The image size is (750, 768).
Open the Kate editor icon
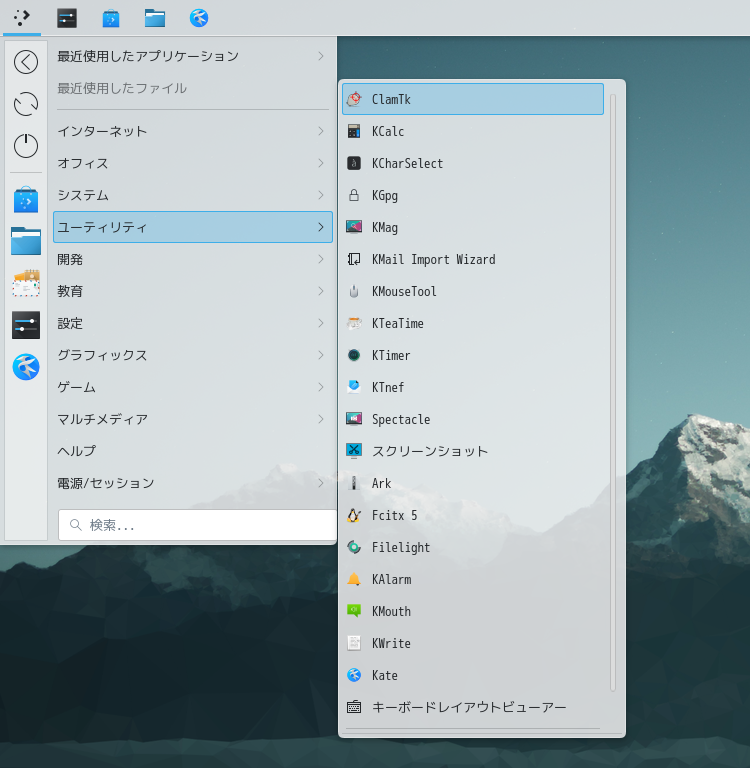pyautogui.click(x=353, y=675)
